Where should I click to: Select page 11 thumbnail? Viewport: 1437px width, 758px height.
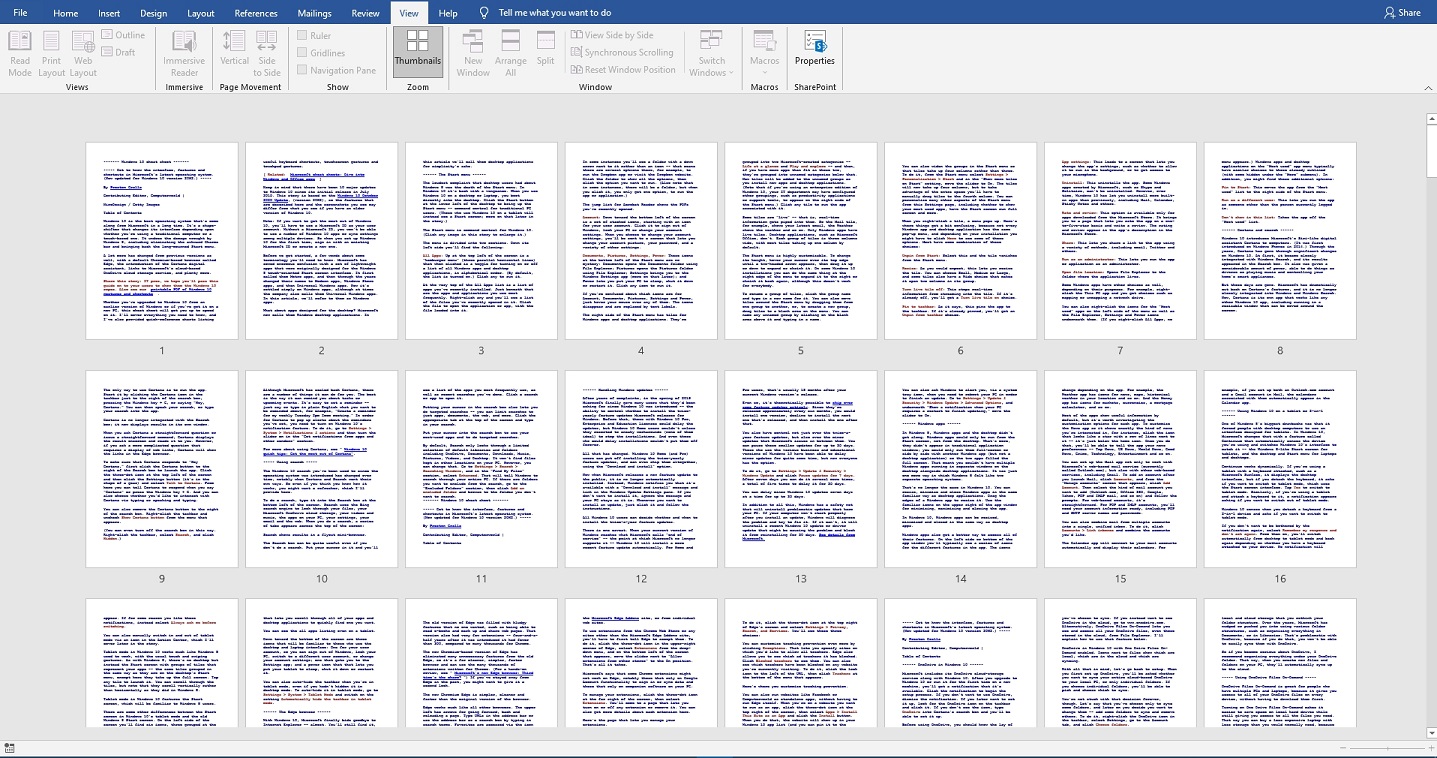481,468
